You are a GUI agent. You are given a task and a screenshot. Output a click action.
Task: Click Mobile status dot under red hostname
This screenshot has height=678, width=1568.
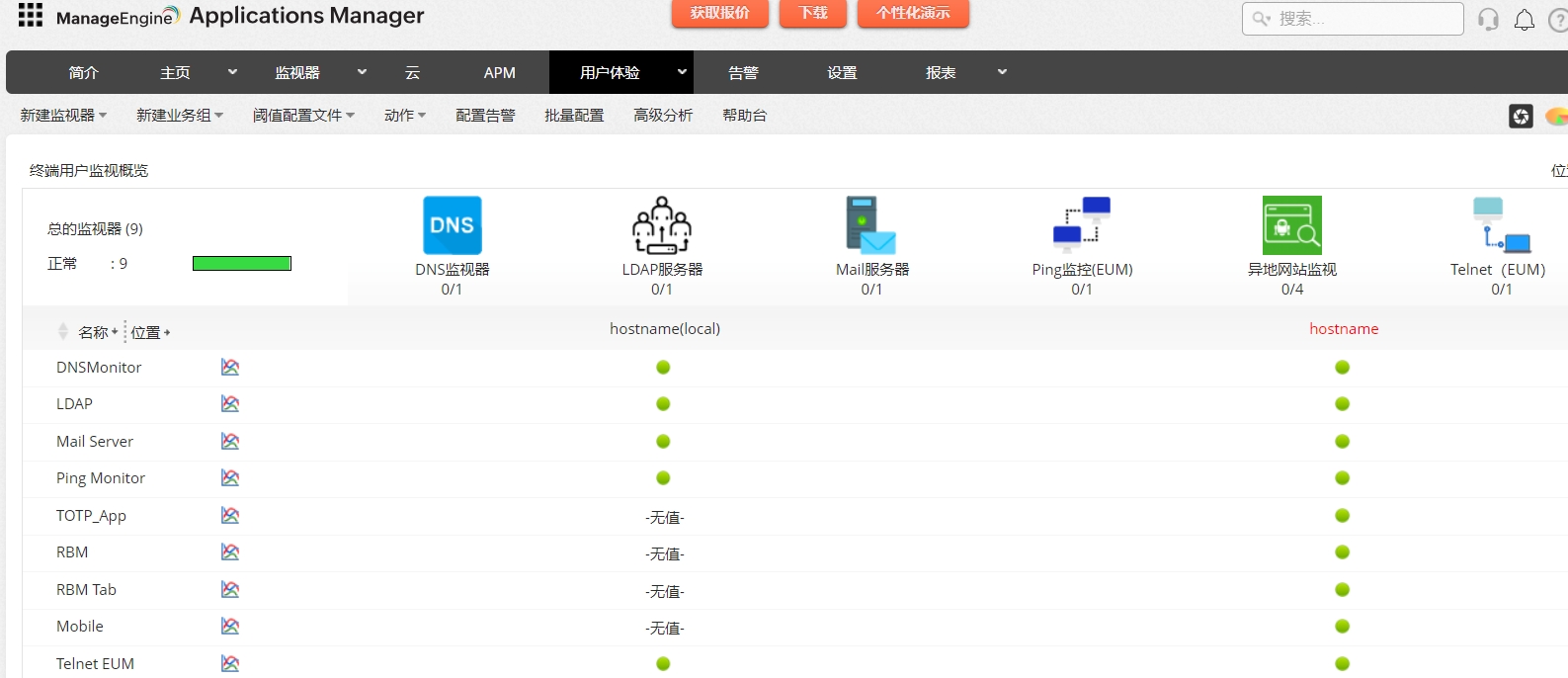click(x=1342, y=626)
